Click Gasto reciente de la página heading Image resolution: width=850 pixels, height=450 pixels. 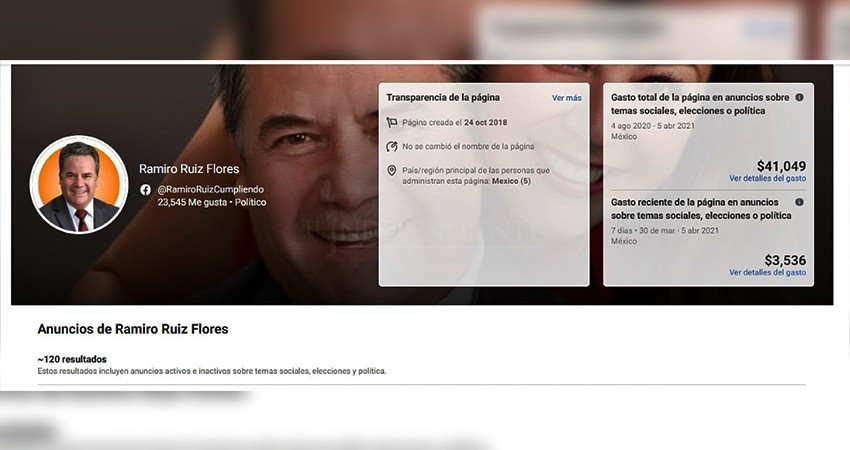[x=701, y=209]
